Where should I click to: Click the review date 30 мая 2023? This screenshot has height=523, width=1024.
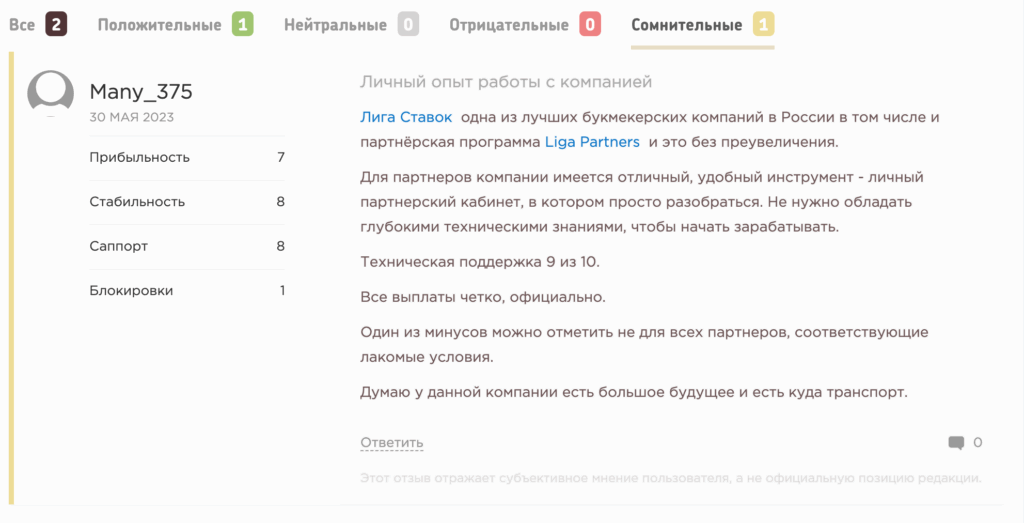click(x=132, y=117)
